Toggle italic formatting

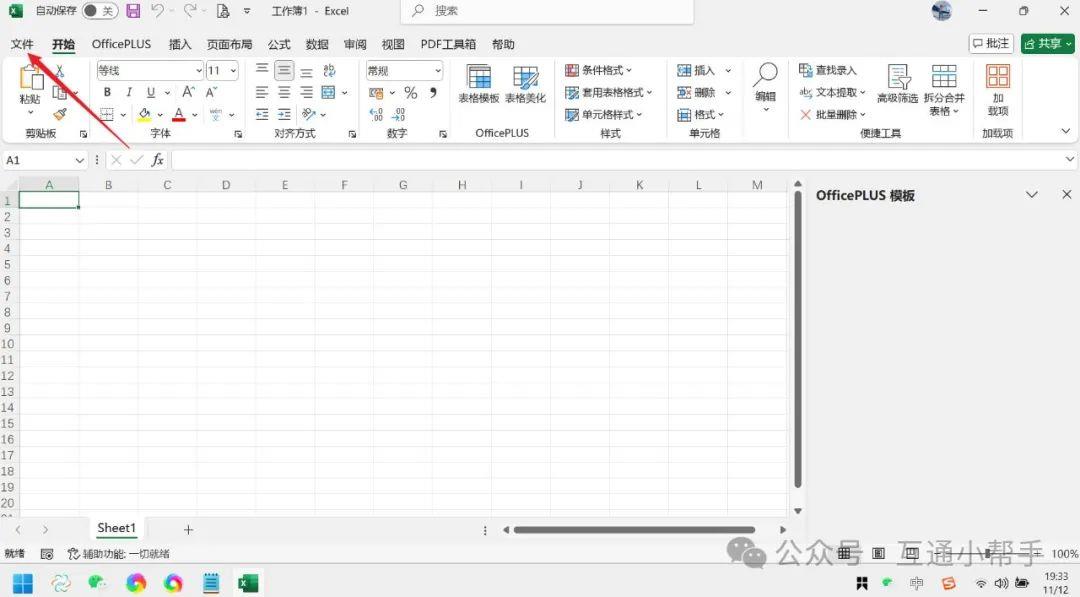coord(128,92)
